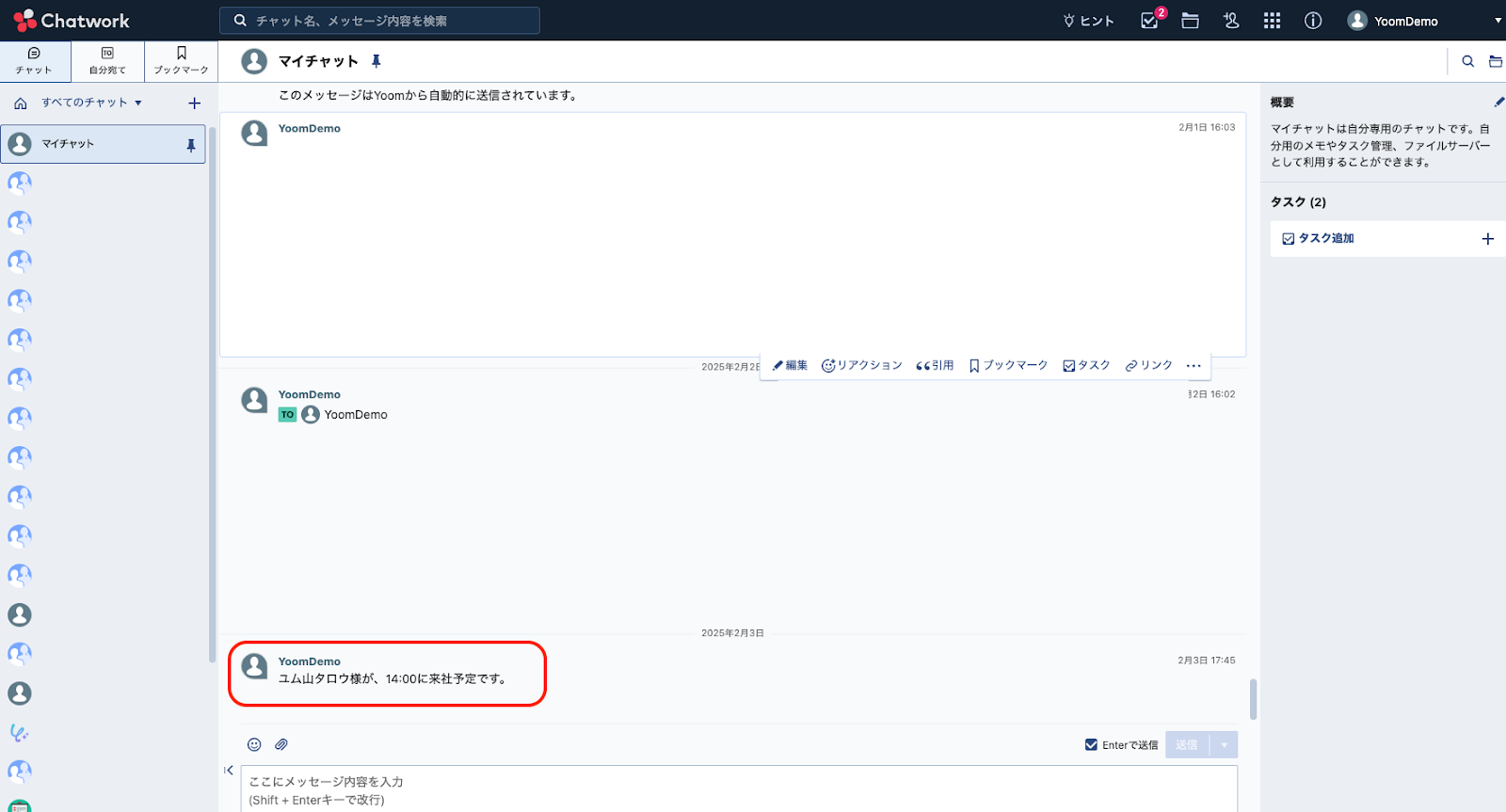This screenshot has width=1506, height=812.
Task: Click the chat list scrollbar
Action: pyautogui.click(x=213, y=395)
